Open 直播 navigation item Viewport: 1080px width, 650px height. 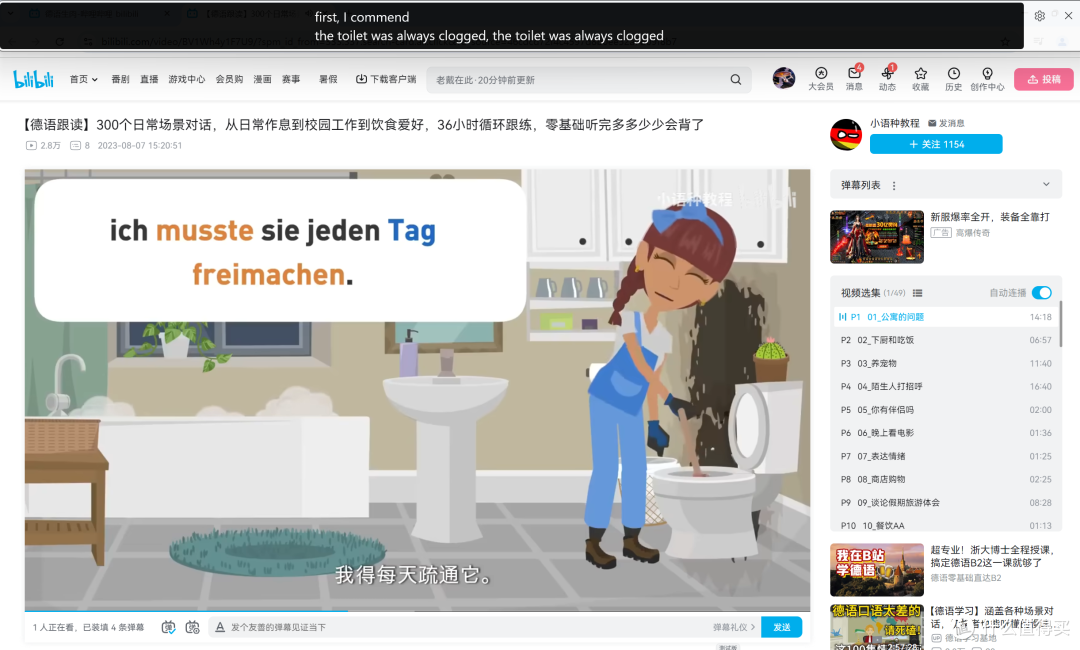149,79
